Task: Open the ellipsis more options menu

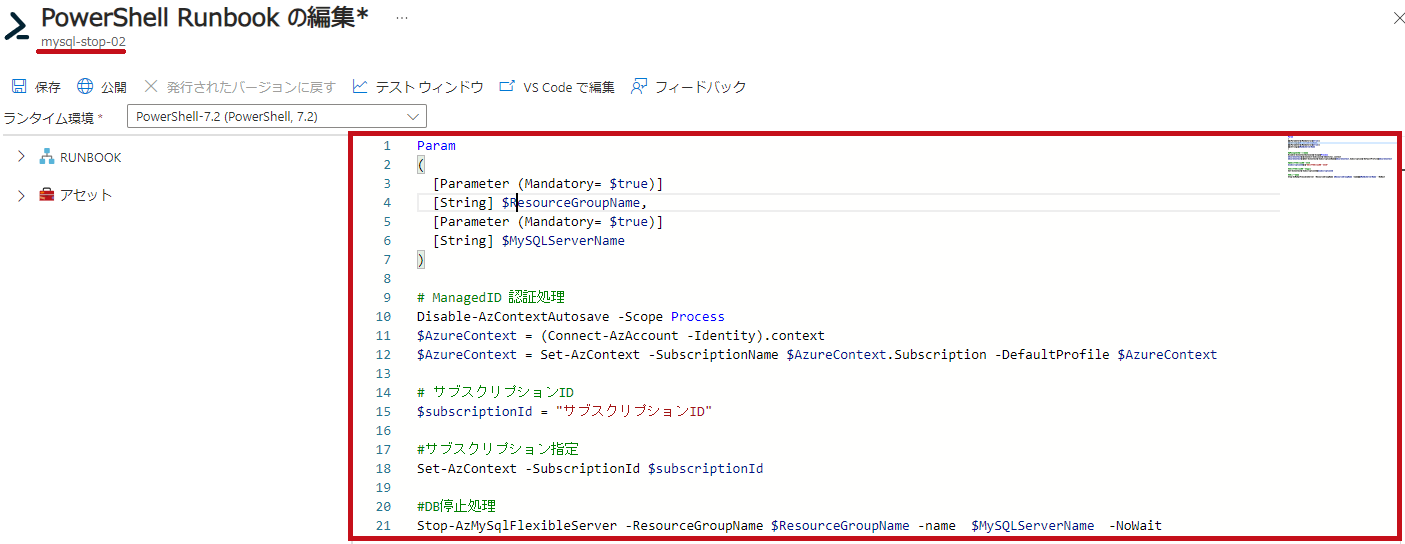Action: [x=402, y=19]
